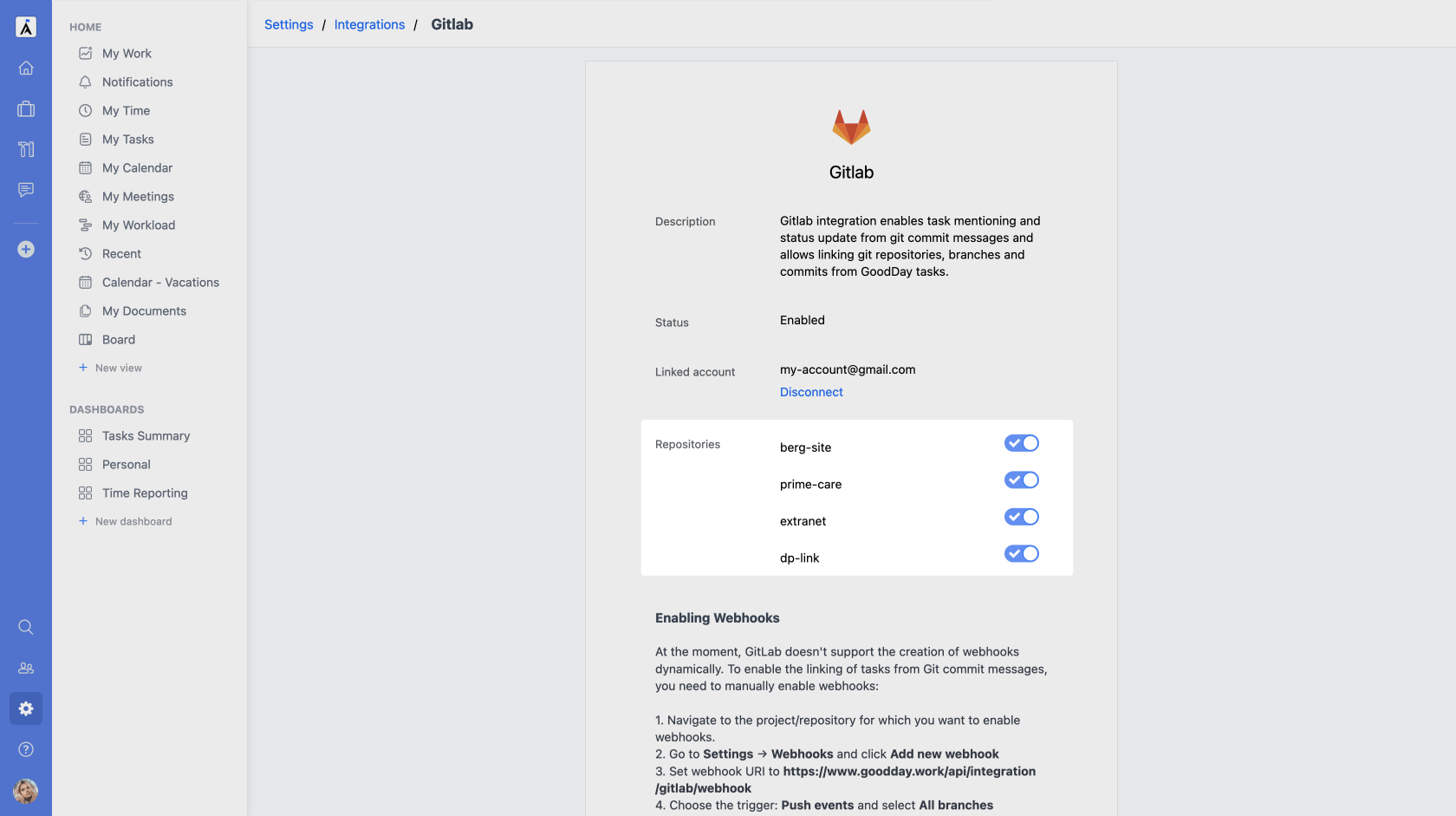Viewport: 1456px width, 816px height.
Task: Click the Notifications bell icon
Action: click(85, 82)
